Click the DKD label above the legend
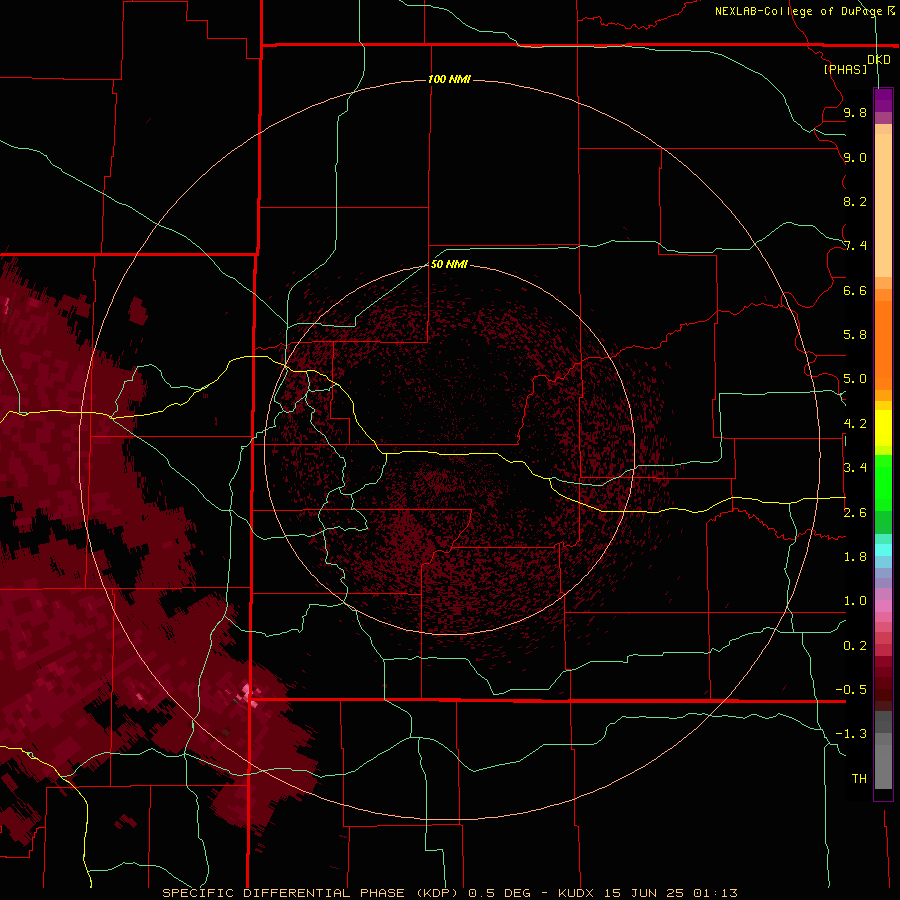This screenshot has height=900, width=900. (879, 60)
